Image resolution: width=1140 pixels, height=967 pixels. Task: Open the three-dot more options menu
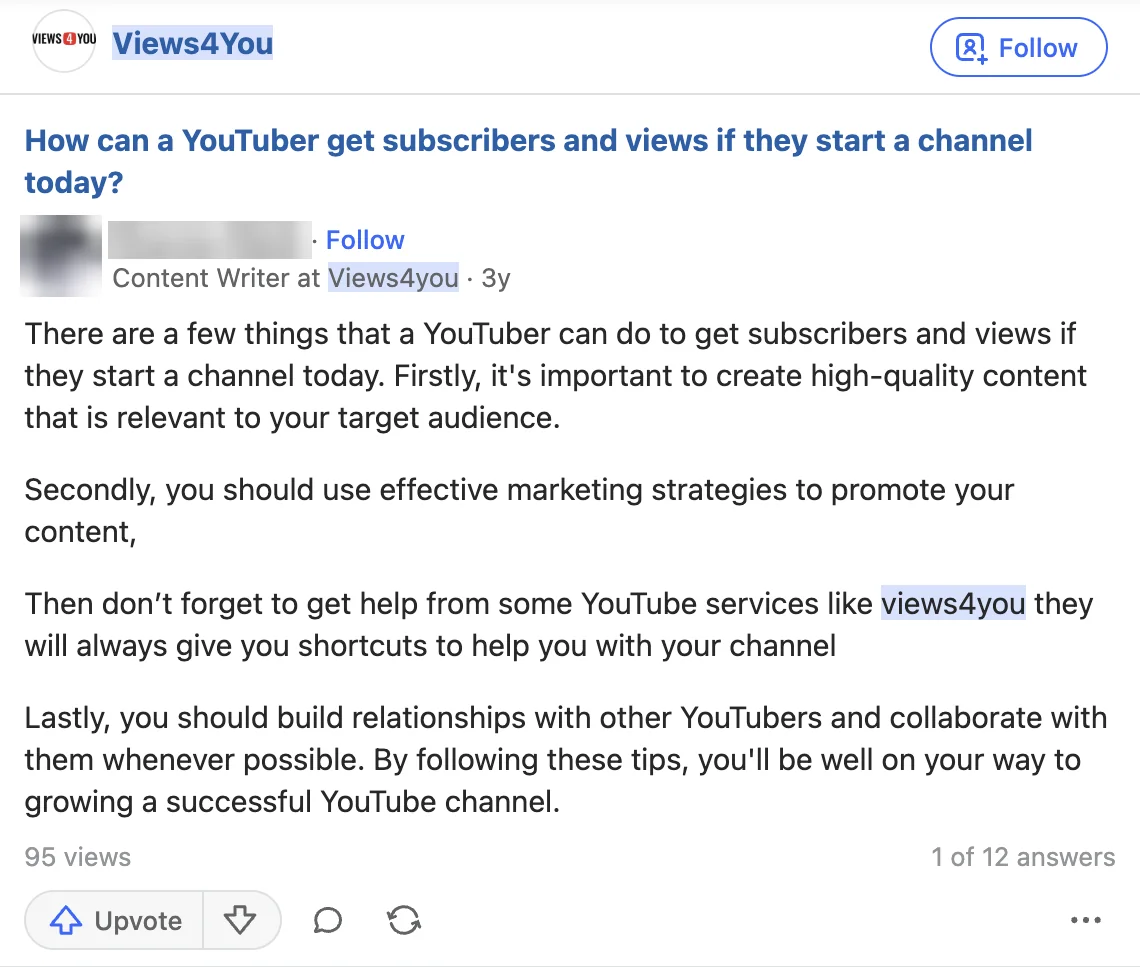click(1085, 920)
